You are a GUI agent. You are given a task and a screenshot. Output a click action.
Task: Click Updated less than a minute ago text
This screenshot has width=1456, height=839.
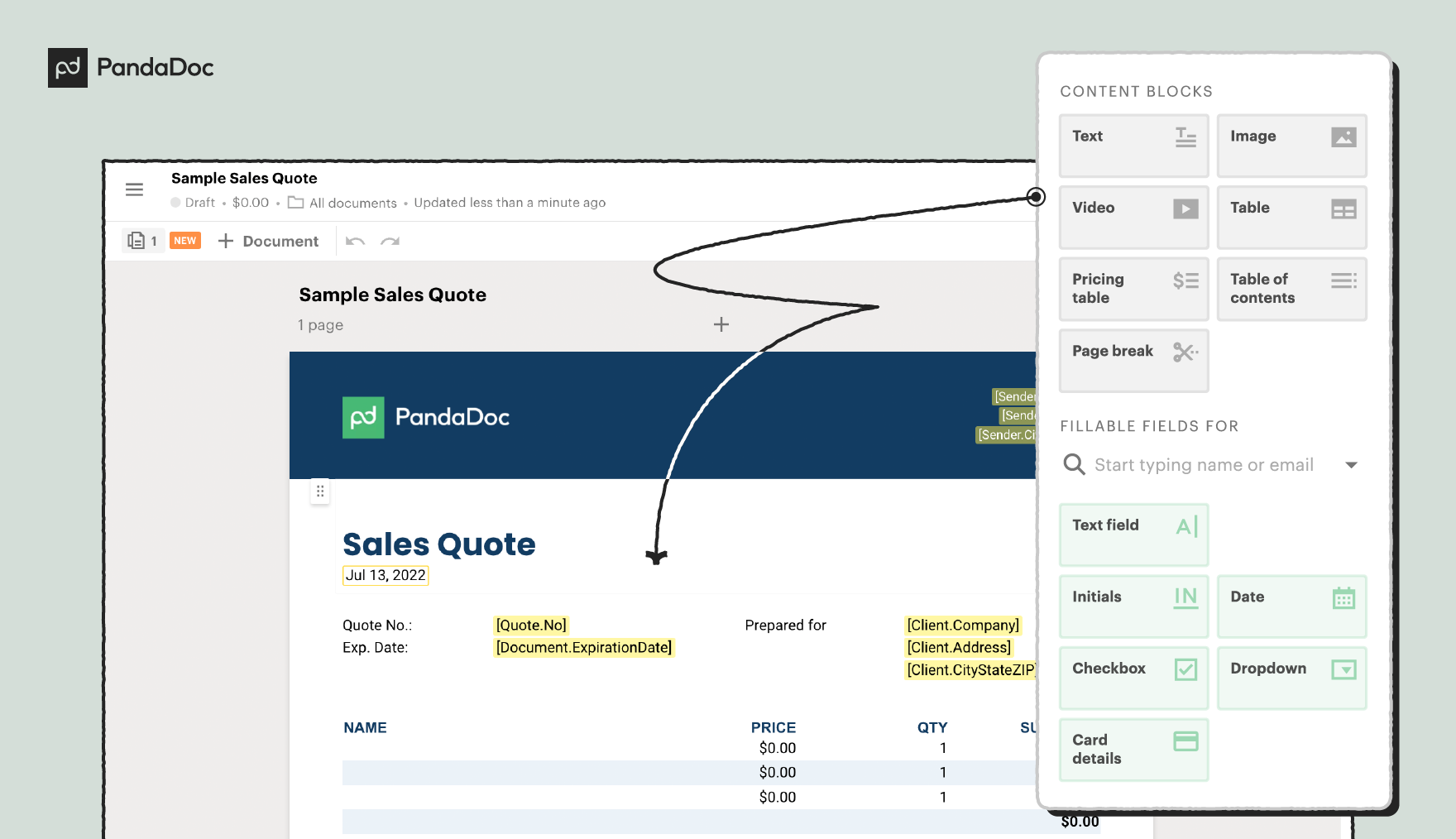tap(510, 203)
